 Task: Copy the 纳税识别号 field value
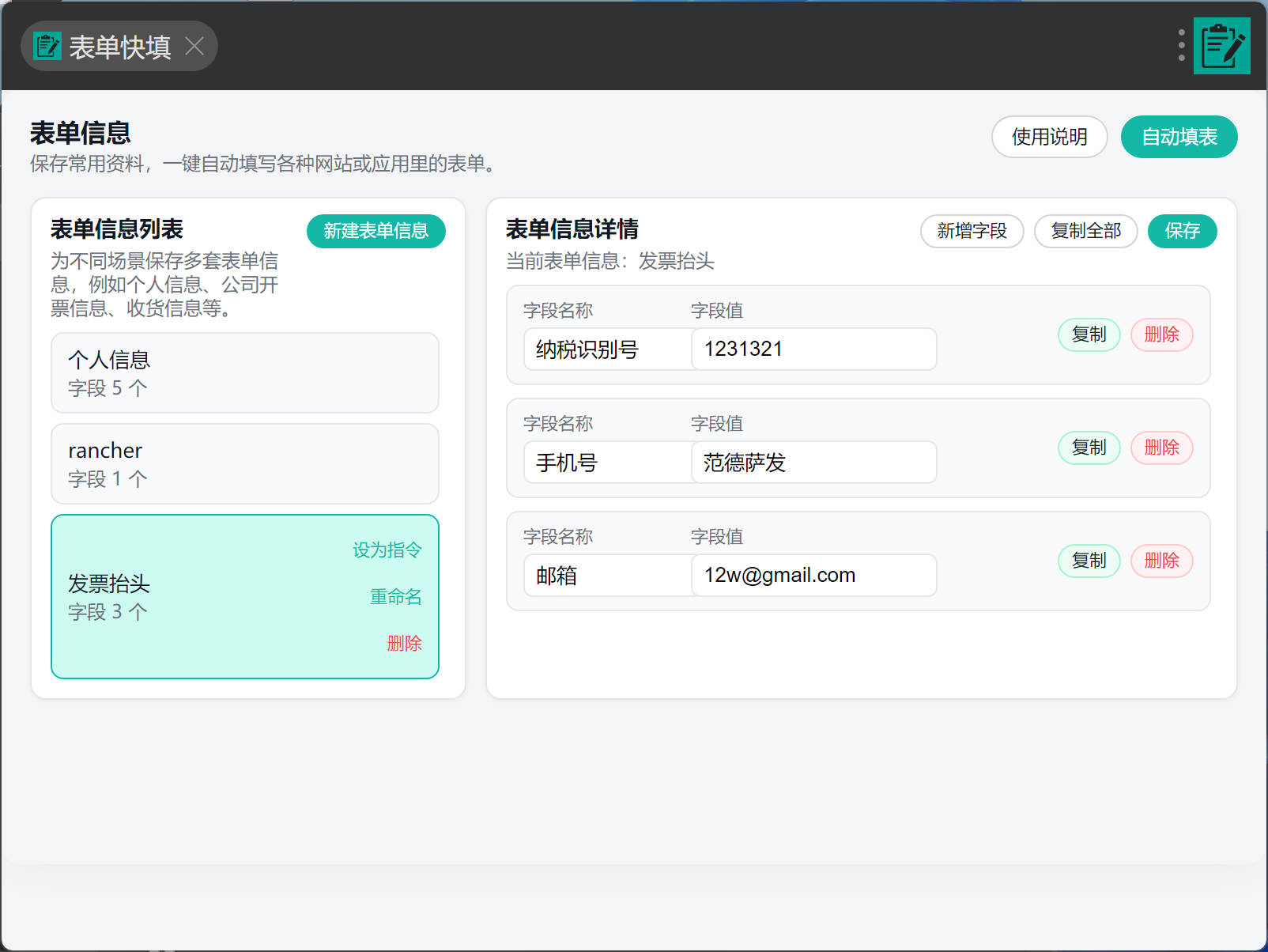(x=1089, y=334)
